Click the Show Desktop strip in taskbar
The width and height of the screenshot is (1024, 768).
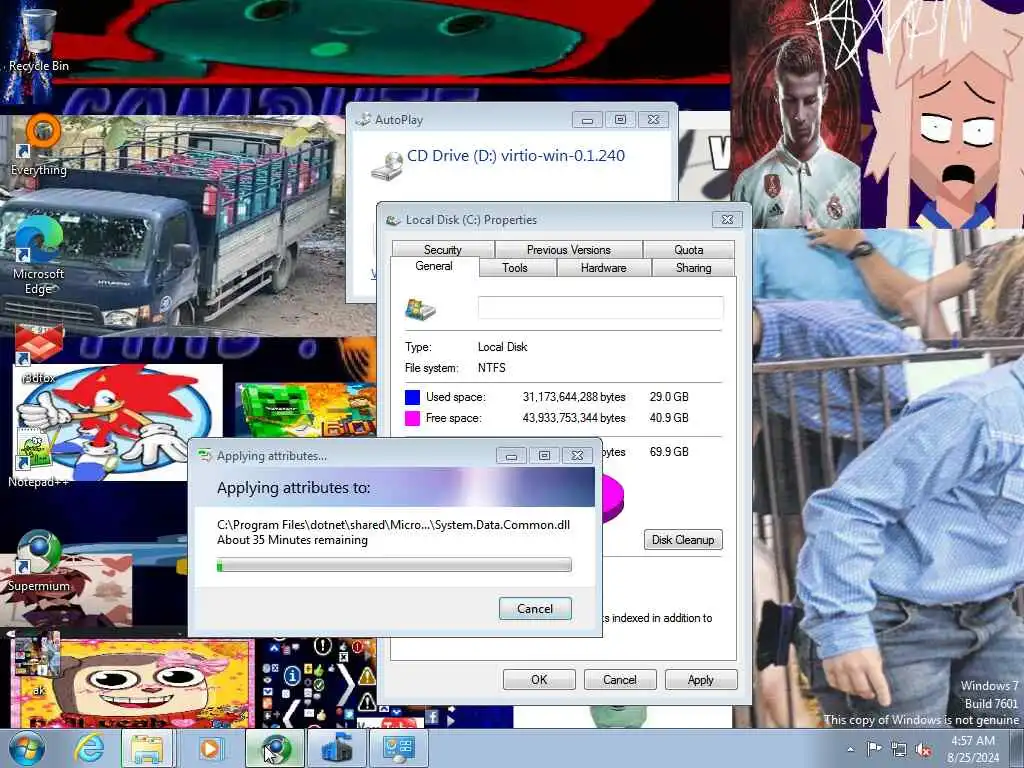[x=1017, y=748]
